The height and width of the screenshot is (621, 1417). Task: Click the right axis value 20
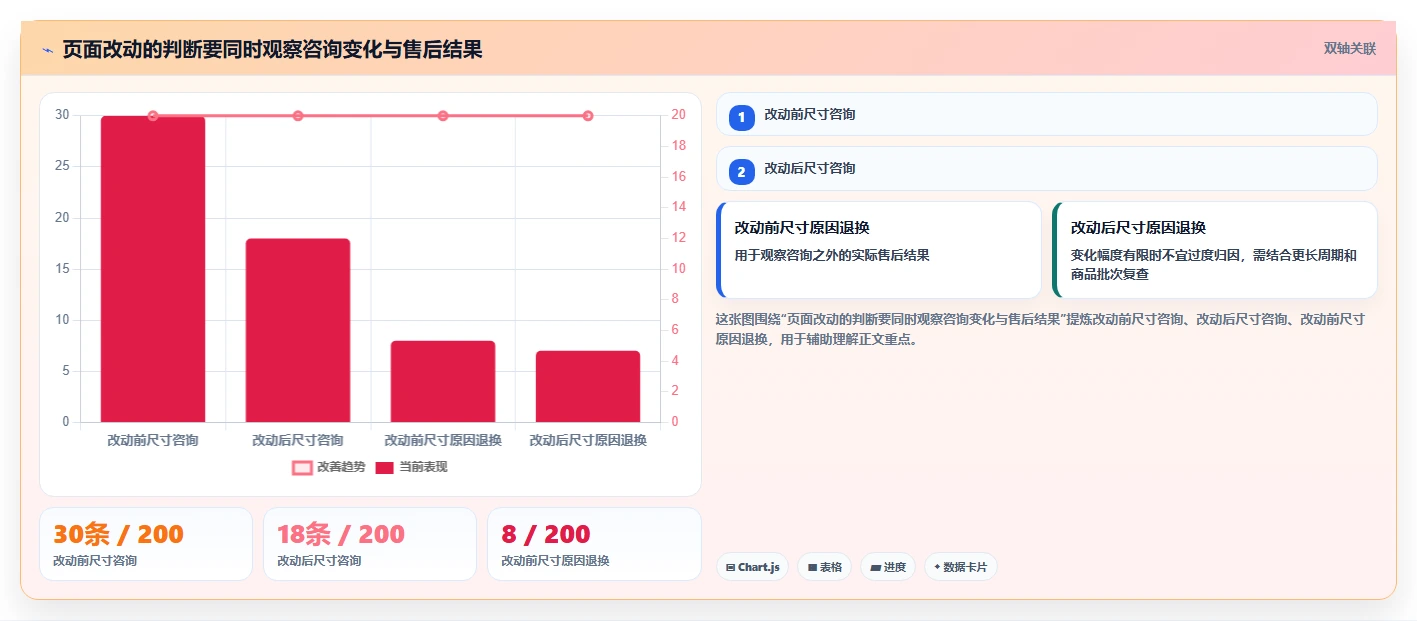pyautogui.click(x=678, y=115)
